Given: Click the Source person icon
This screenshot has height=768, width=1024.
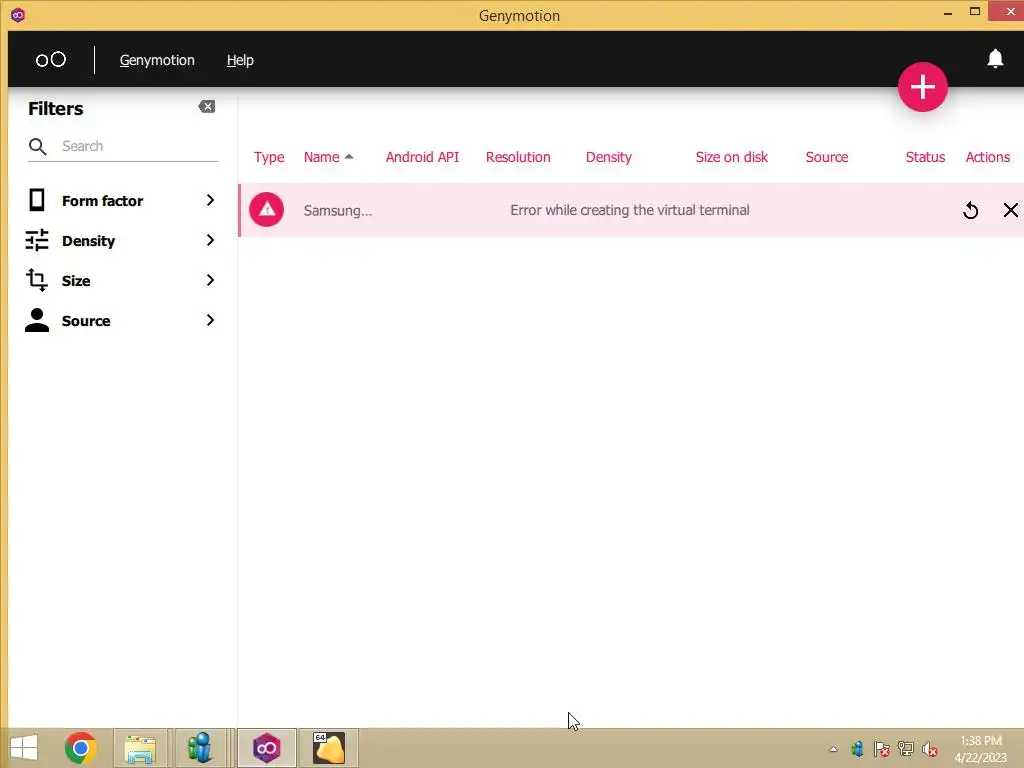Looking at the screenshot, I should (x=37, y=320).
